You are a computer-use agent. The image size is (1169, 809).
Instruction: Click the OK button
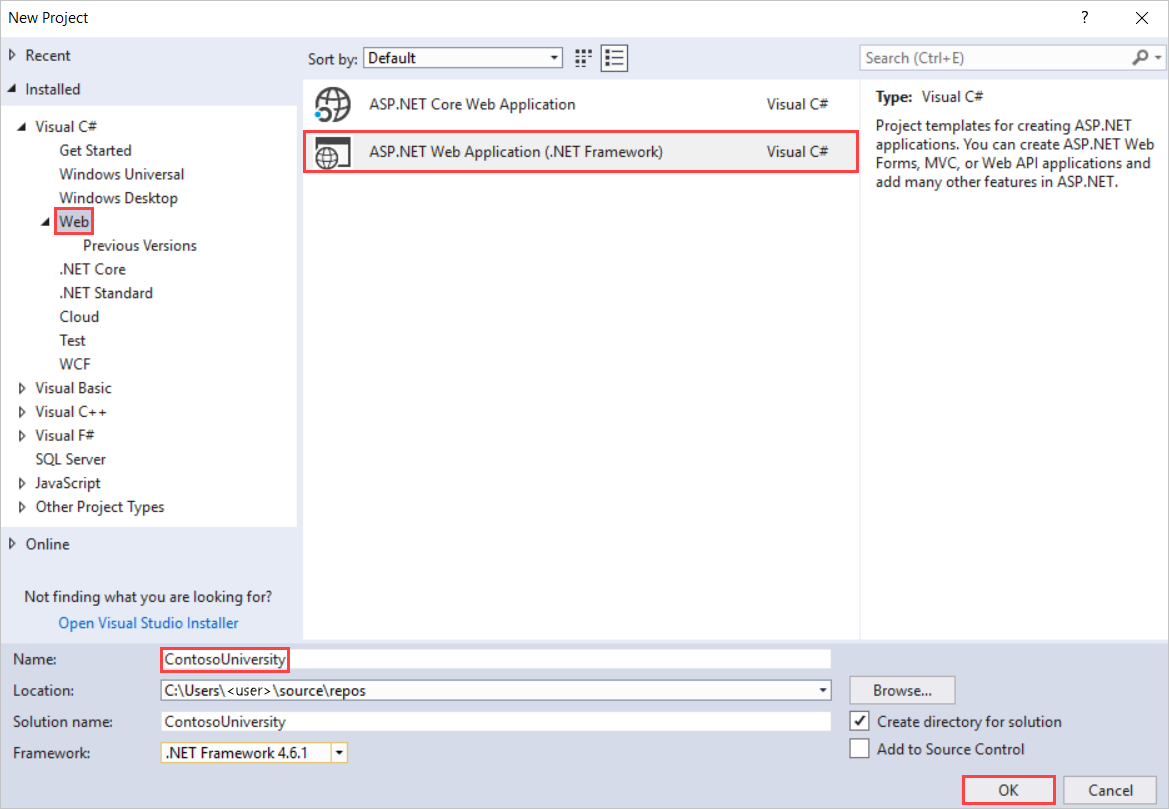(x=1008, y=790)
